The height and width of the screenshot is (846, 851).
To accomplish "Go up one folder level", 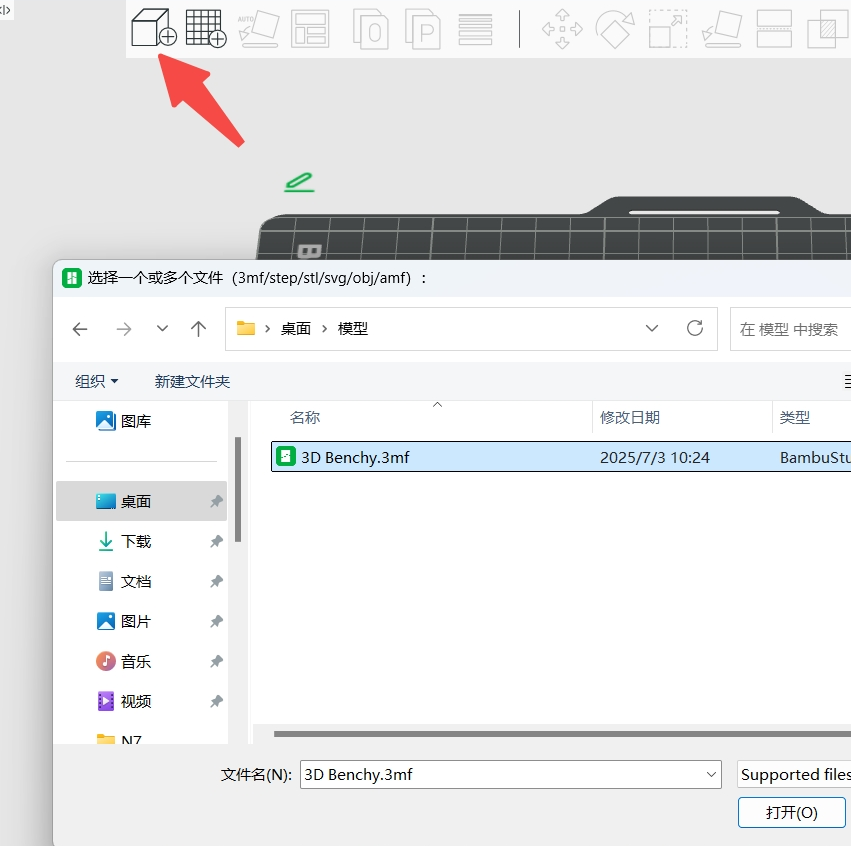I will pyautogui.click(x=199, y=329).
